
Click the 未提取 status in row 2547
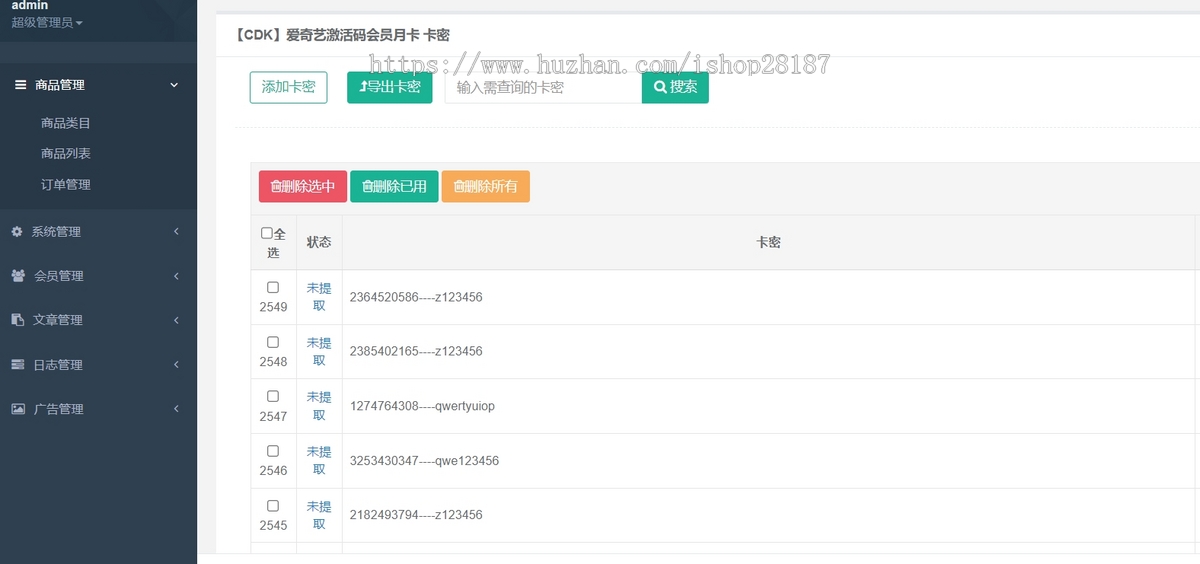click(x=319, y=406)
